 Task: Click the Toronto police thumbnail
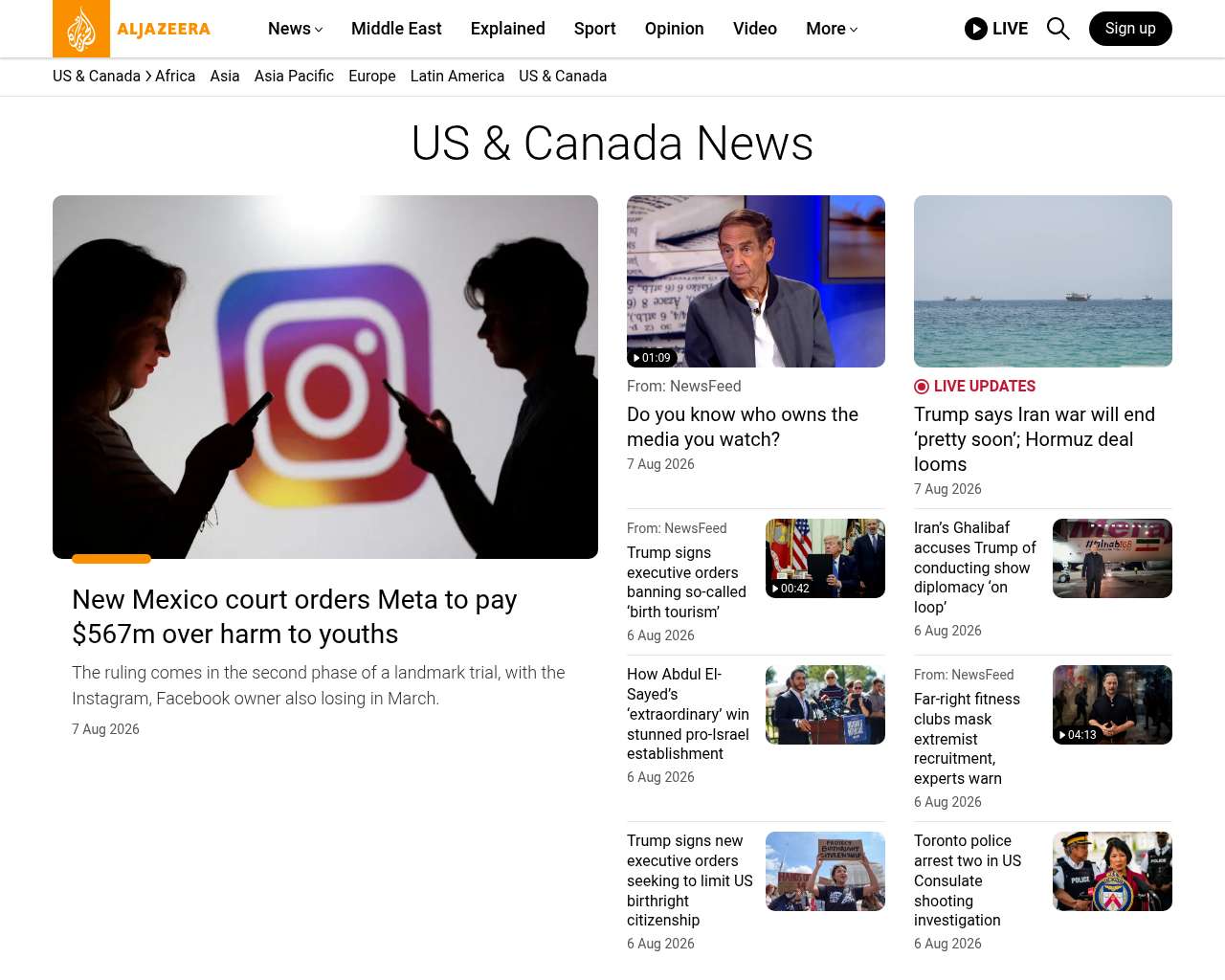[1112, 871]
